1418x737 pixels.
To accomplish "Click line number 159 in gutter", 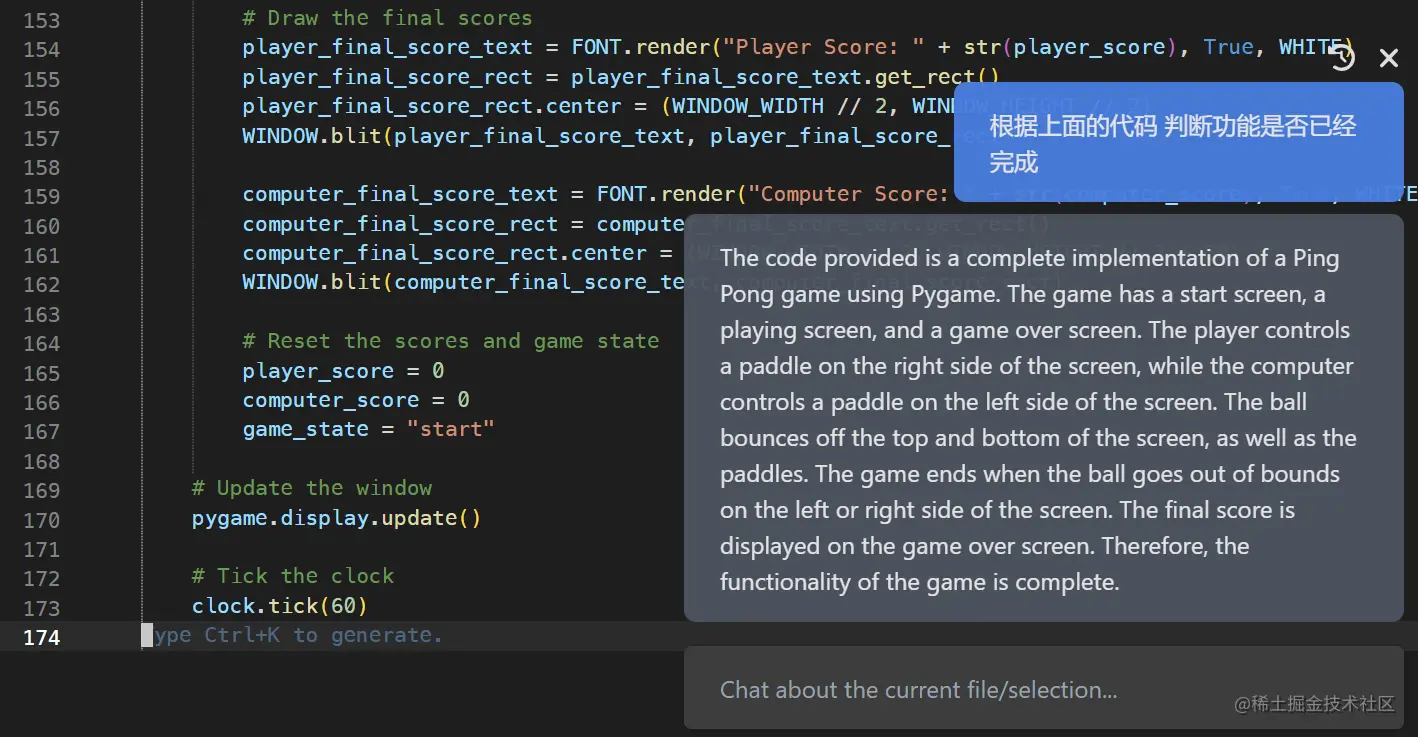I will click(41, 196).
